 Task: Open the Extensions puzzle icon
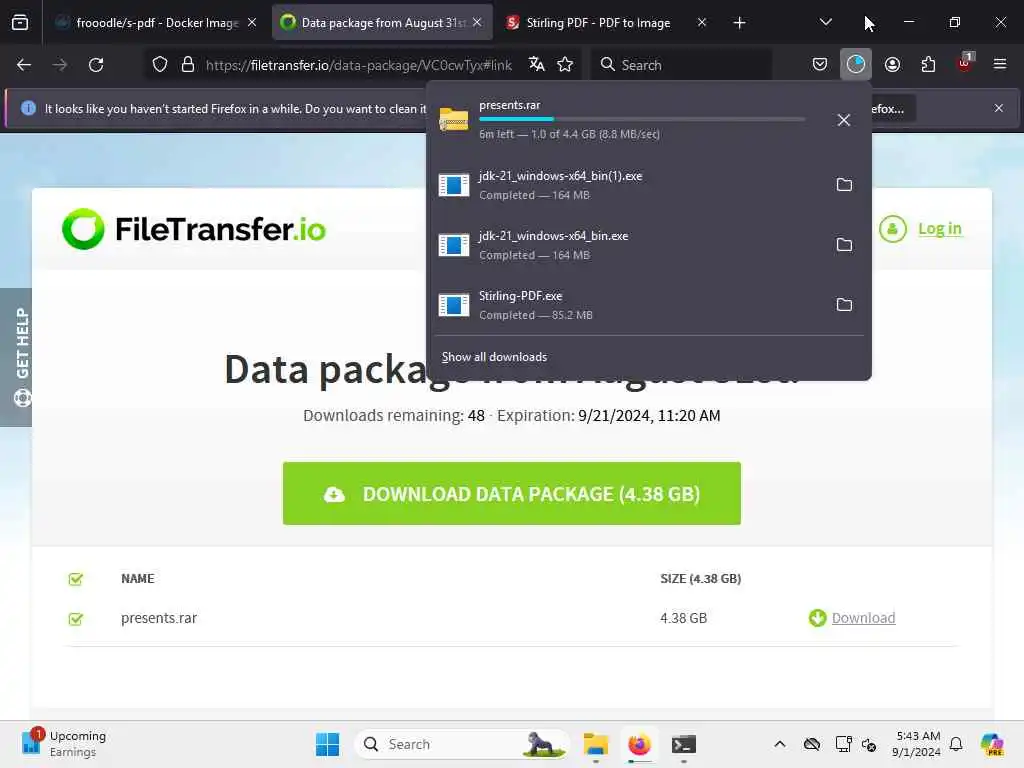coord(928,65)
